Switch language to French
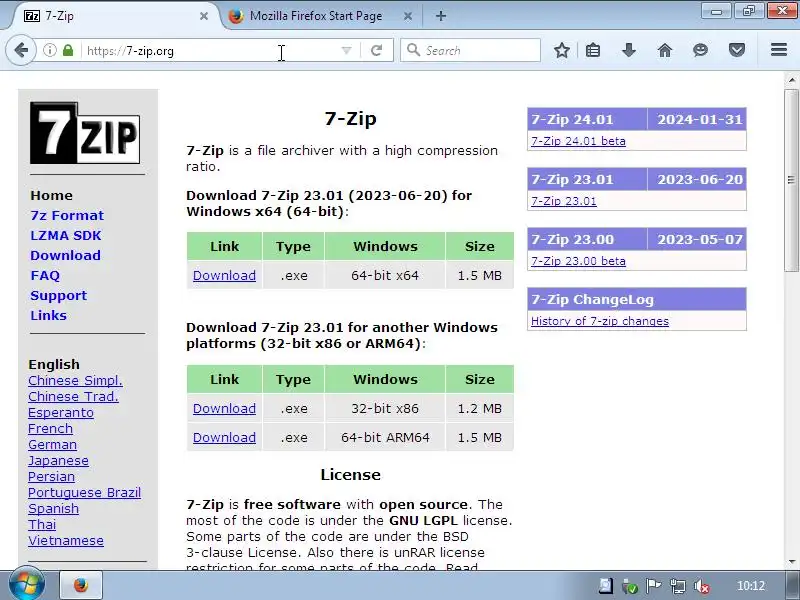 50,429
